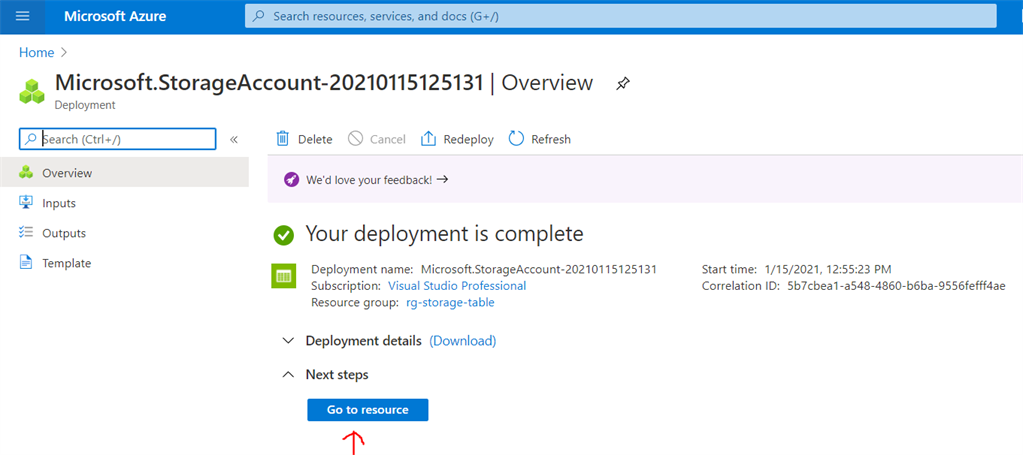Image resolution: width=1023 pixels, height=455 pixels.
Task: Click the Go to resource button
Action: [x=367, y=410]
